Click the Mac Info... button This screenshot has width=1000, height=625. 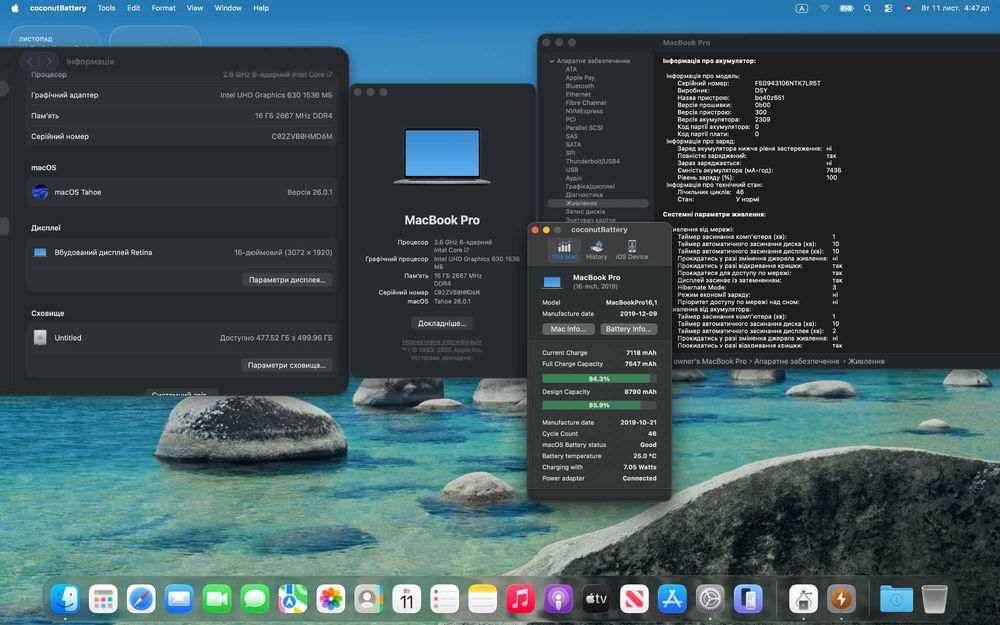(x=568, y=329)
